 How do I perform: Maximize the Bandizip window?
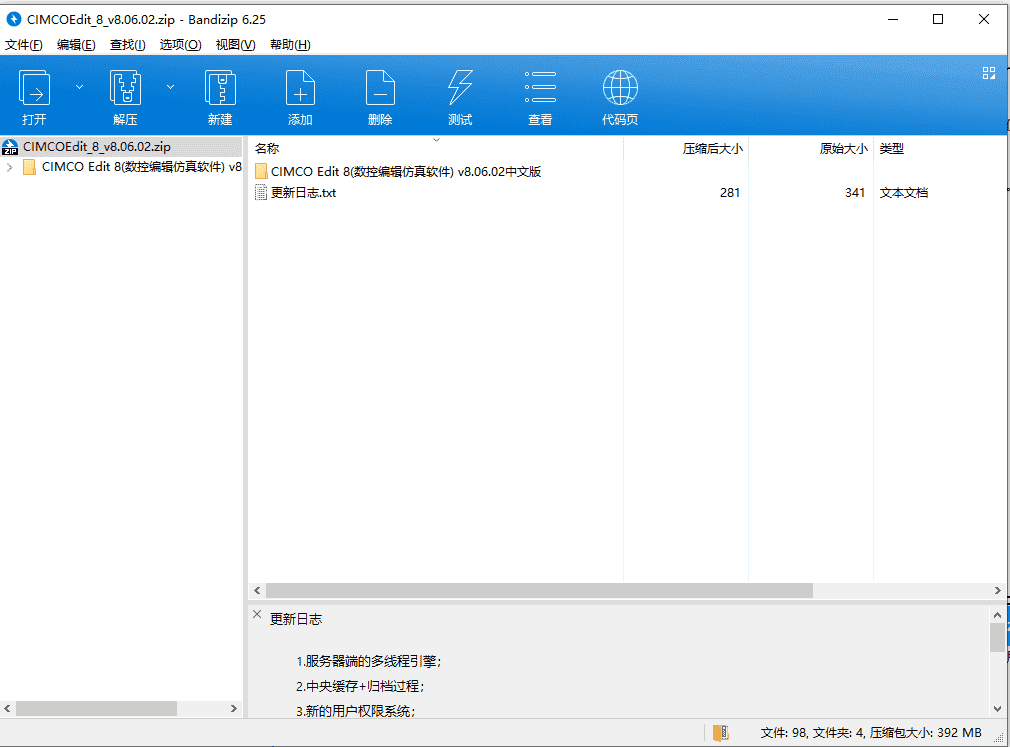(938, 19)
